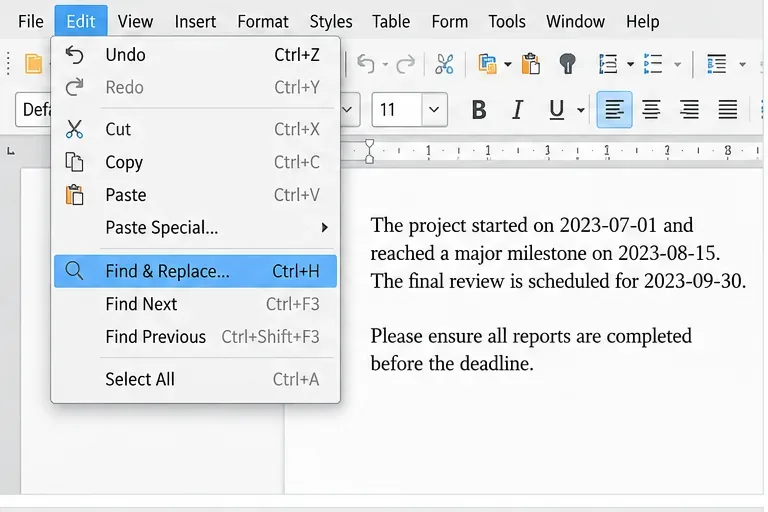Open the Table menu

click(x=391, y=22)
